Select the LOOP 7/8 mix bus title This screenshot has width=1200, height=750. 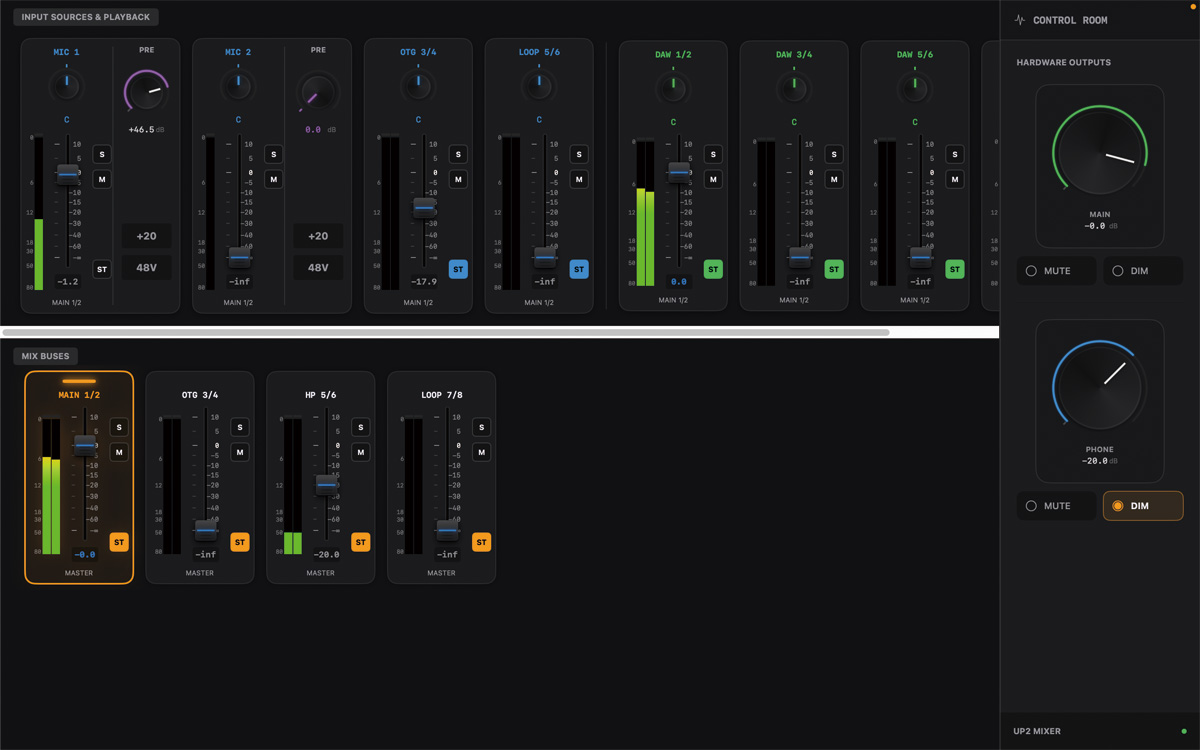pyautogui.click(x=441, y=395)
